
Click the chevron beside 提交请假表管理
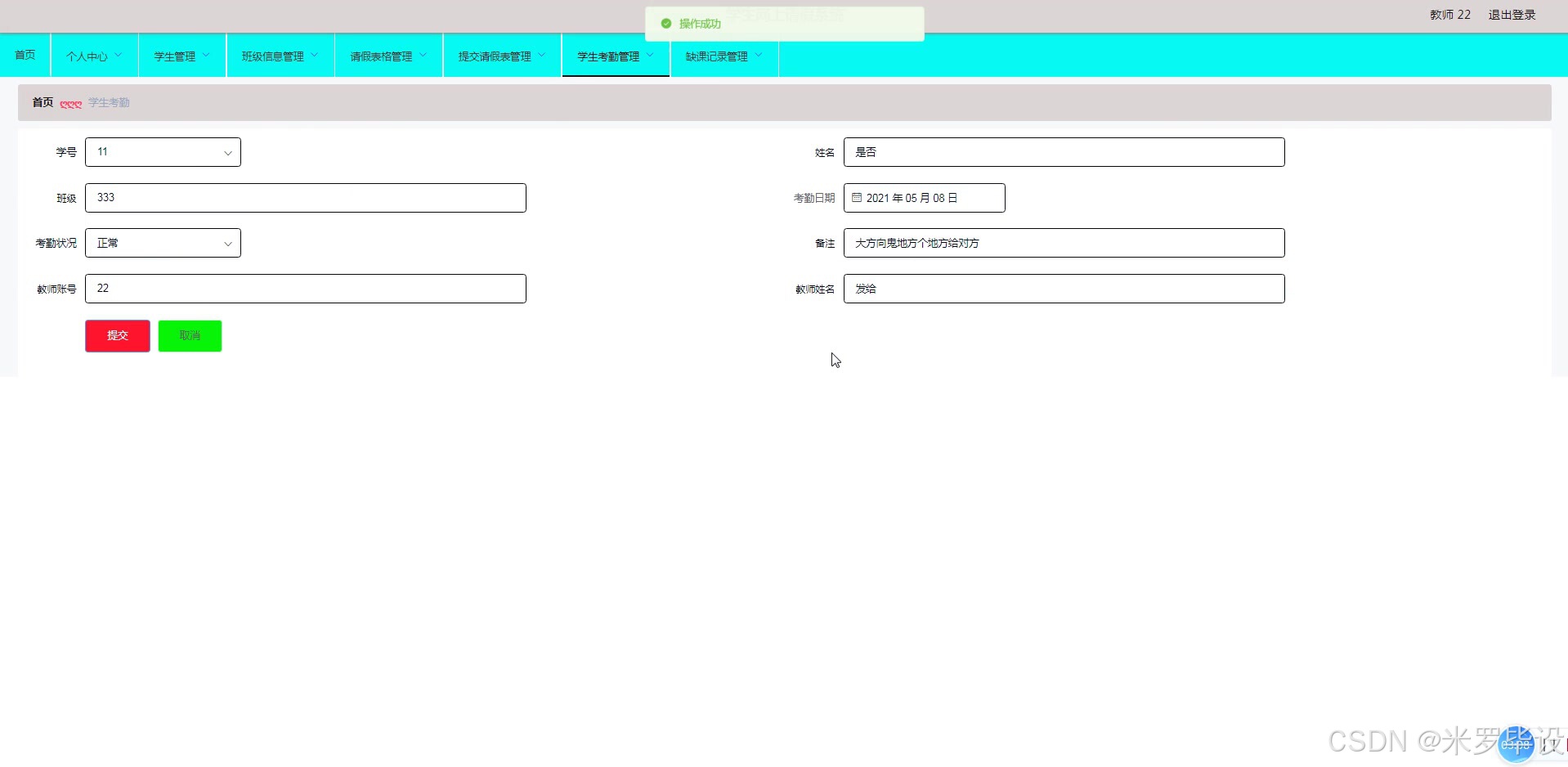pos(542,55)
